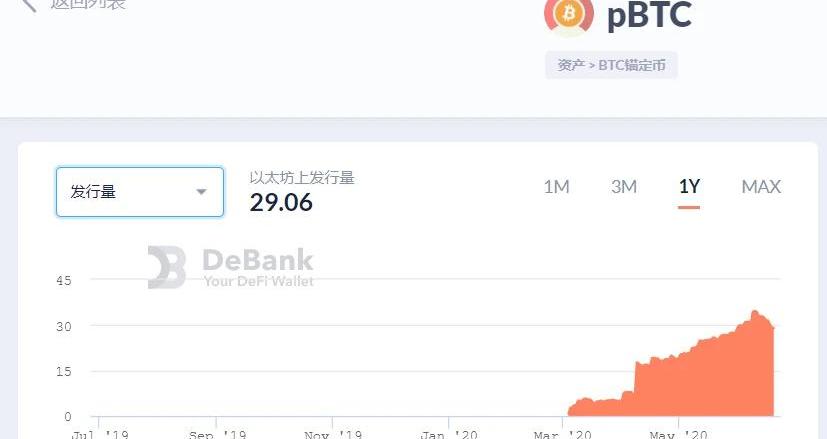Click the Your DeFi Wallet watermark text

pos(258,282)
